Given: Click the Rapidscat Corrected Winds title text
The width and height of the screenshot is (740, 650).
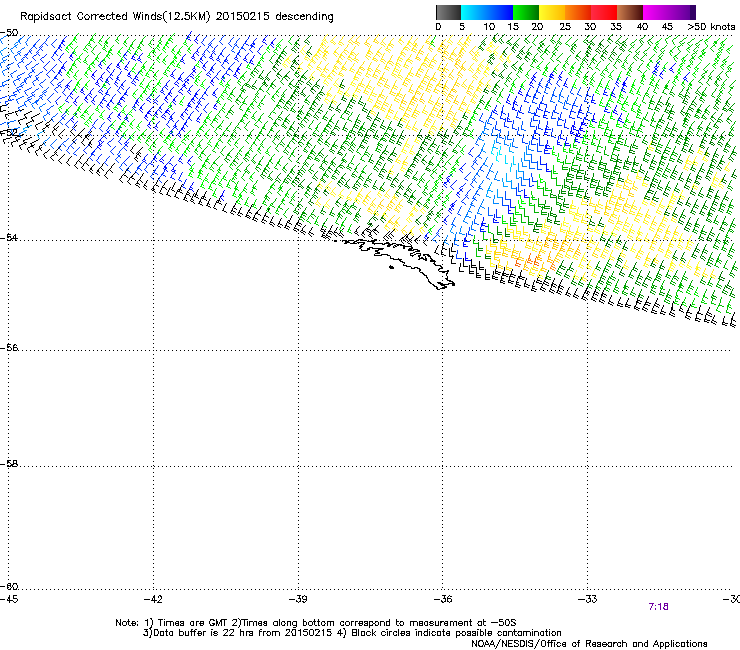Looking at the screenshot, I should (x=177, y=17).
